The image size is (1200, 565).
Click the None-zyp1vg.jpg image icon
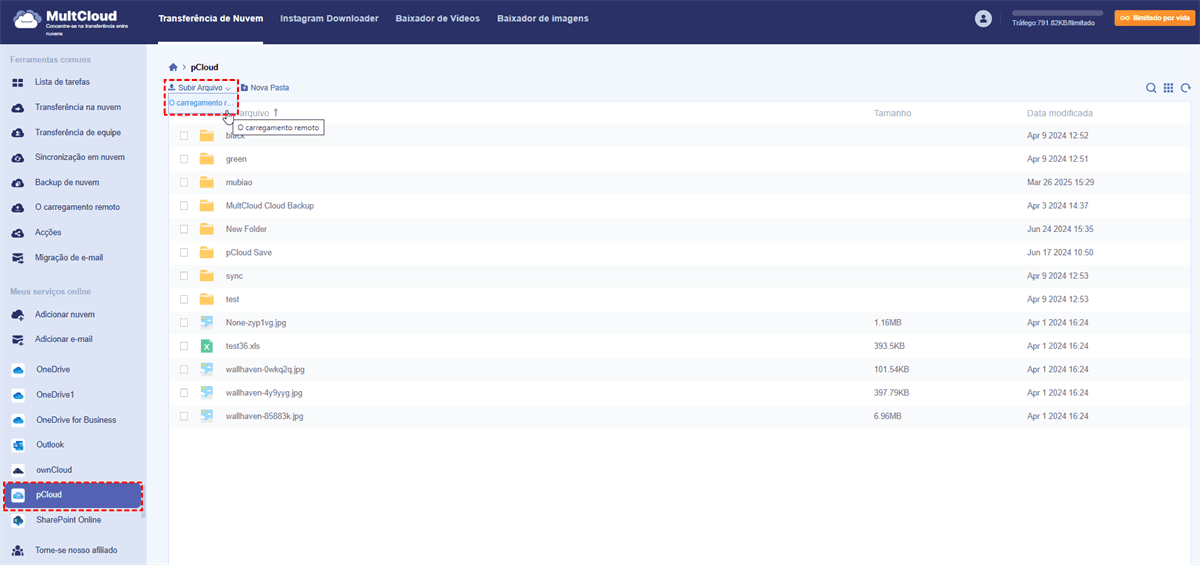[x=207, y=323]
